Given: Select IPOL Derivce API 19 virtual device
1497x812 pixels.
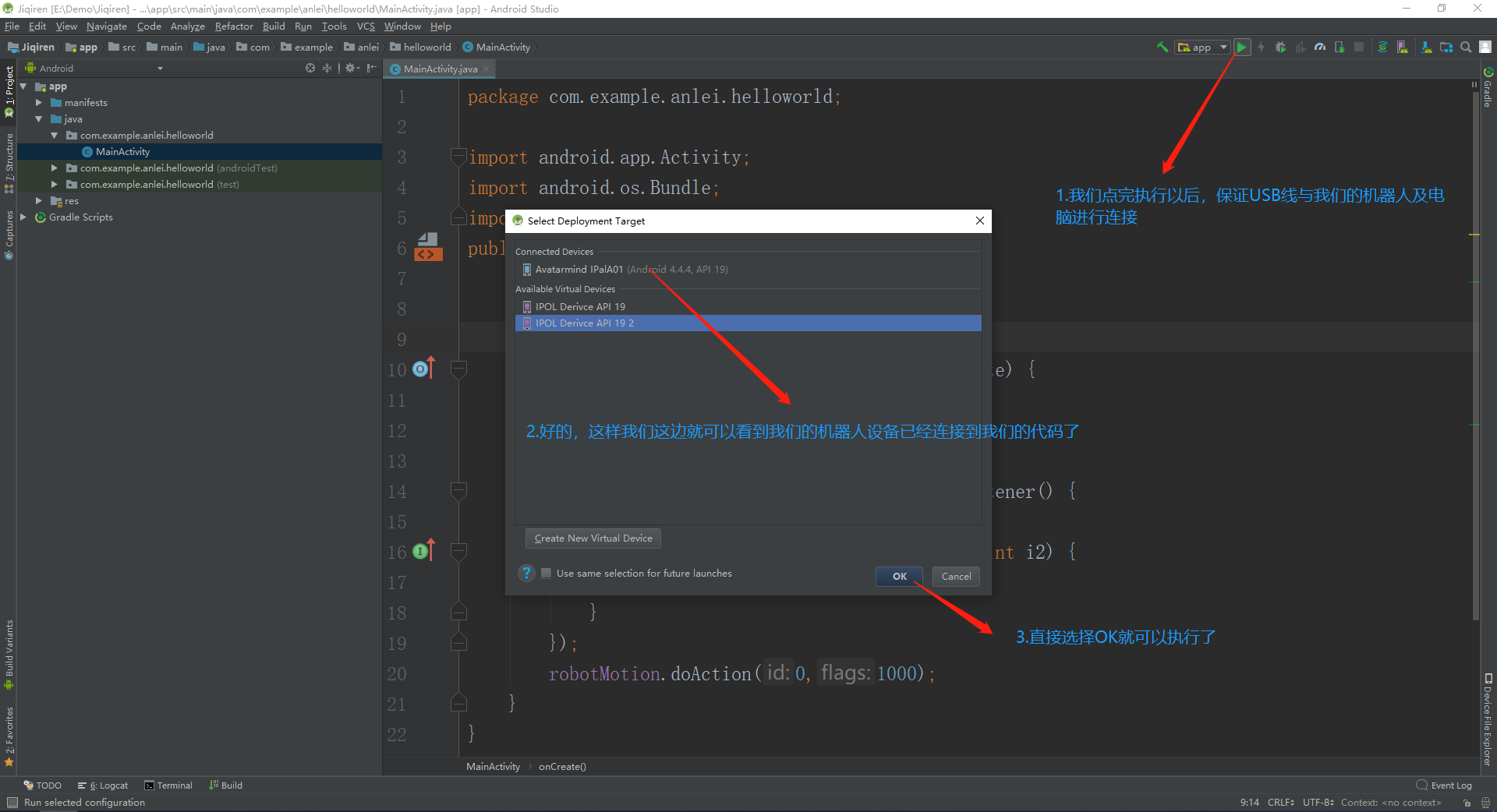Looking at the screenshot, I should [x=748, y=307].
